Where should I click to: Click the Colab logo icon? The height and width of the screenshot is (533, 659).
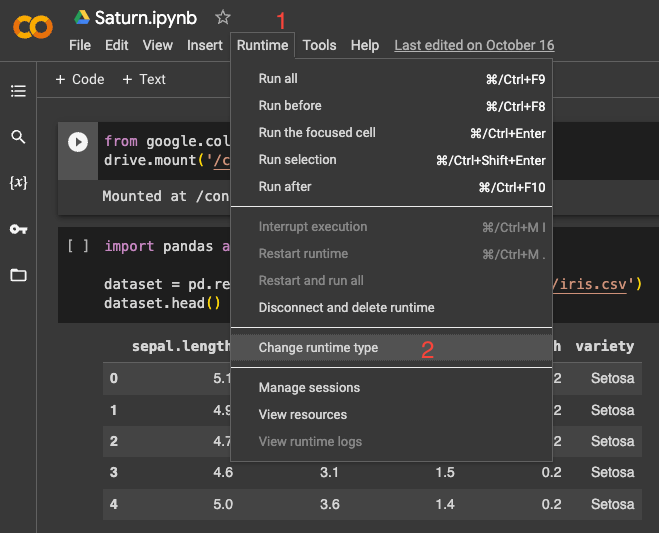32,27
